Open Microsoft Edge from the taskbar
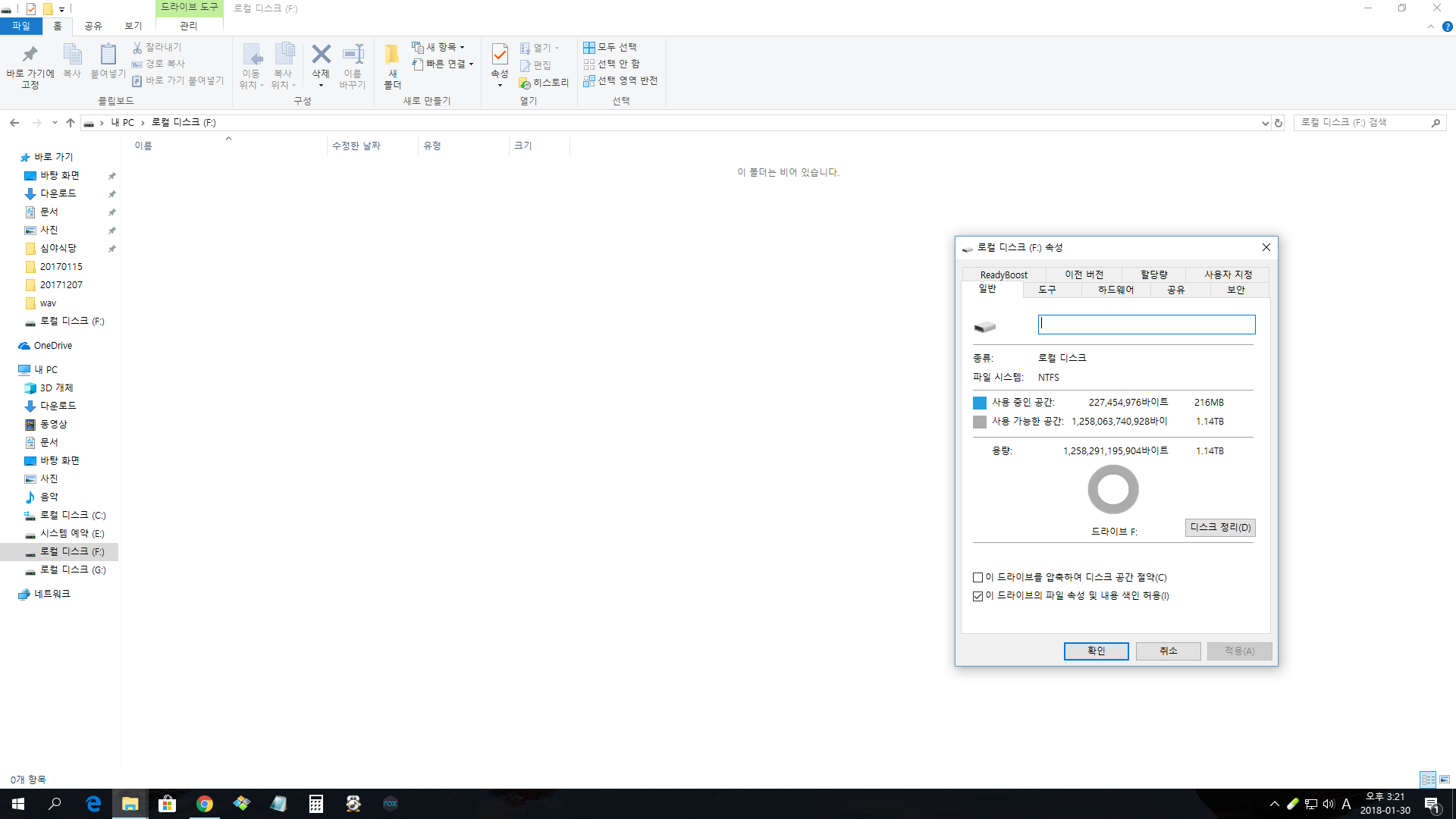The width and height of the screenshot is (1456, 819). [93, 804]
